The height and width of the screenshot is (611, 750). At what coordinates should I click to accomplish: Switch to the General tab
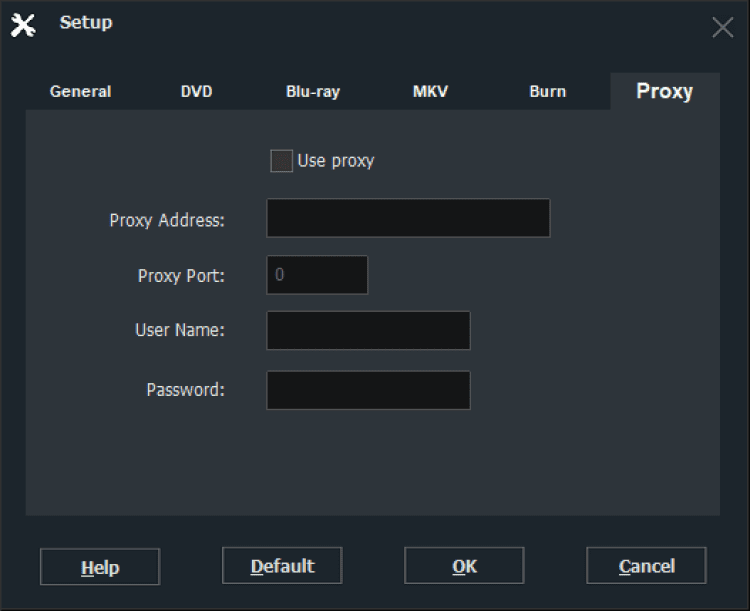80,91
